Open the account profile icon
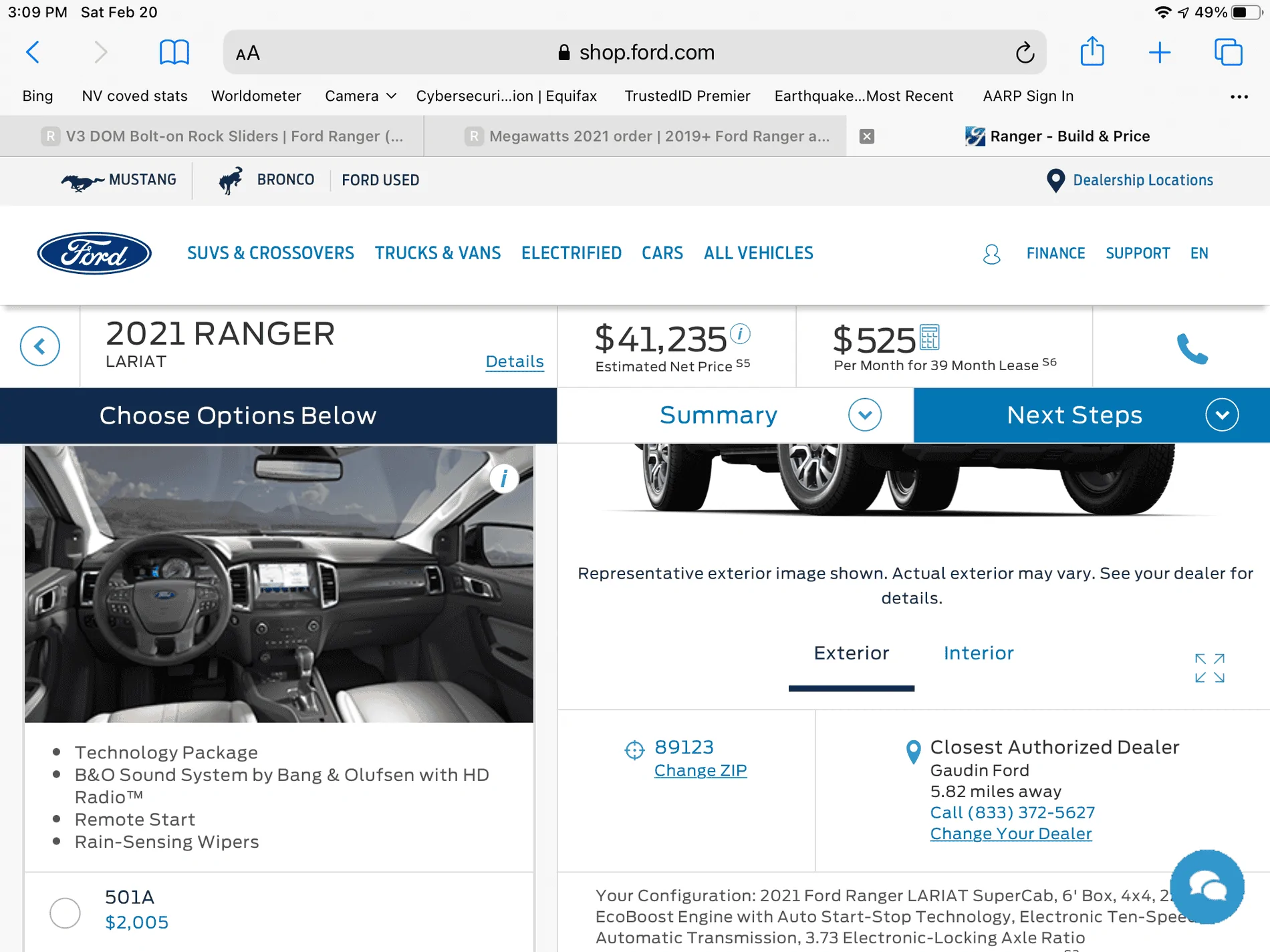This screenshot has width=1270, height=952. (x=991, y=254)
